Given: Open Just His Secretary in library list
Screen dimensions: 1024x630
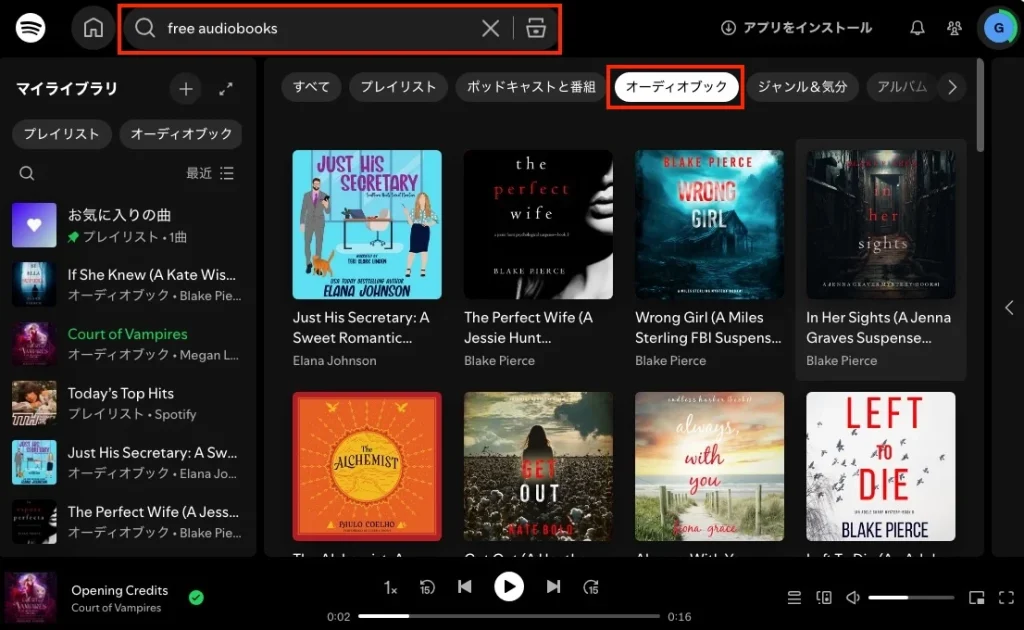Looking at the screenshot, I should point(127,462).
